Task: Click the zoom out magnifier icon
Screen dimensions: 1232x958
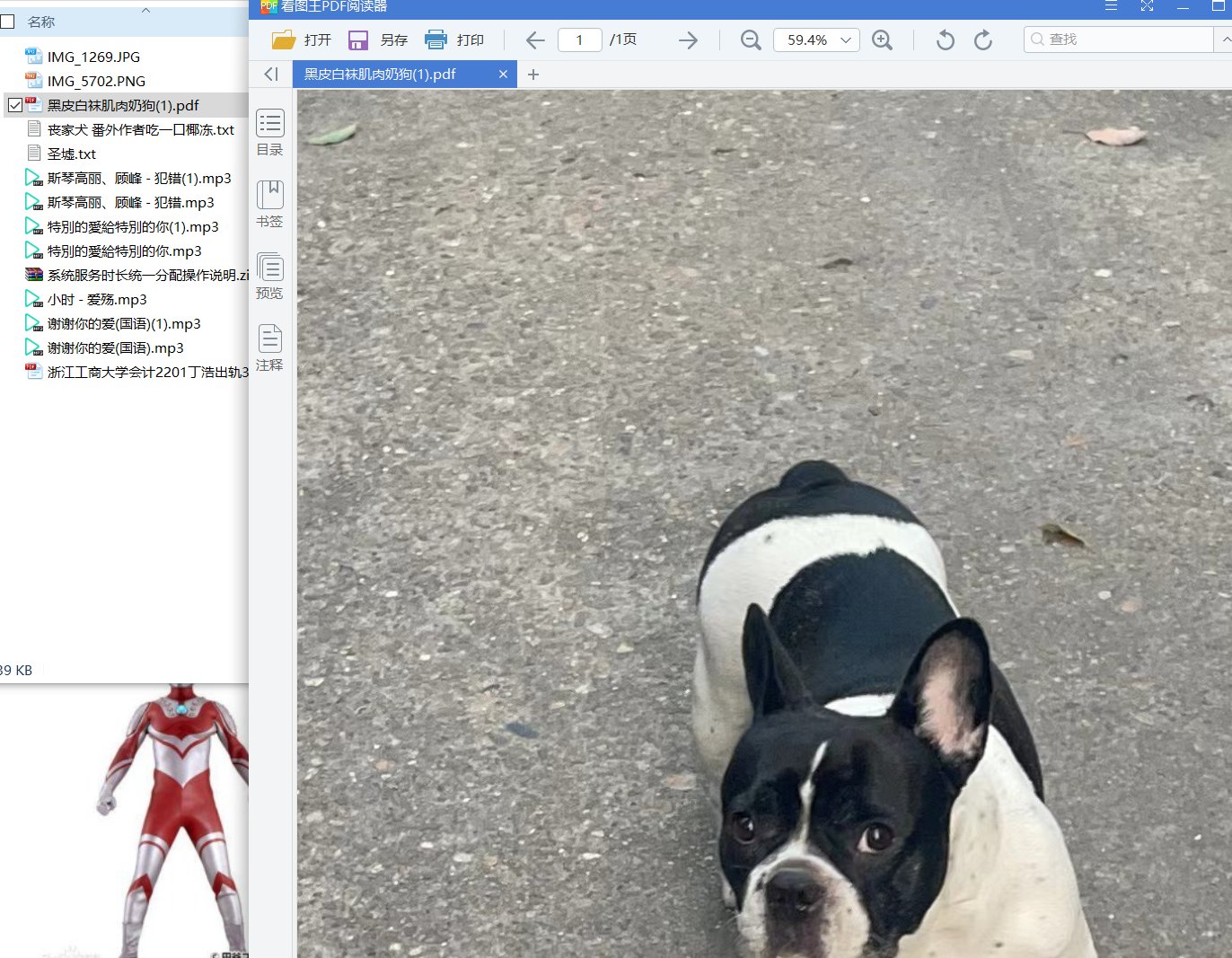Action: pyautogui.click(x=751, y=40)
